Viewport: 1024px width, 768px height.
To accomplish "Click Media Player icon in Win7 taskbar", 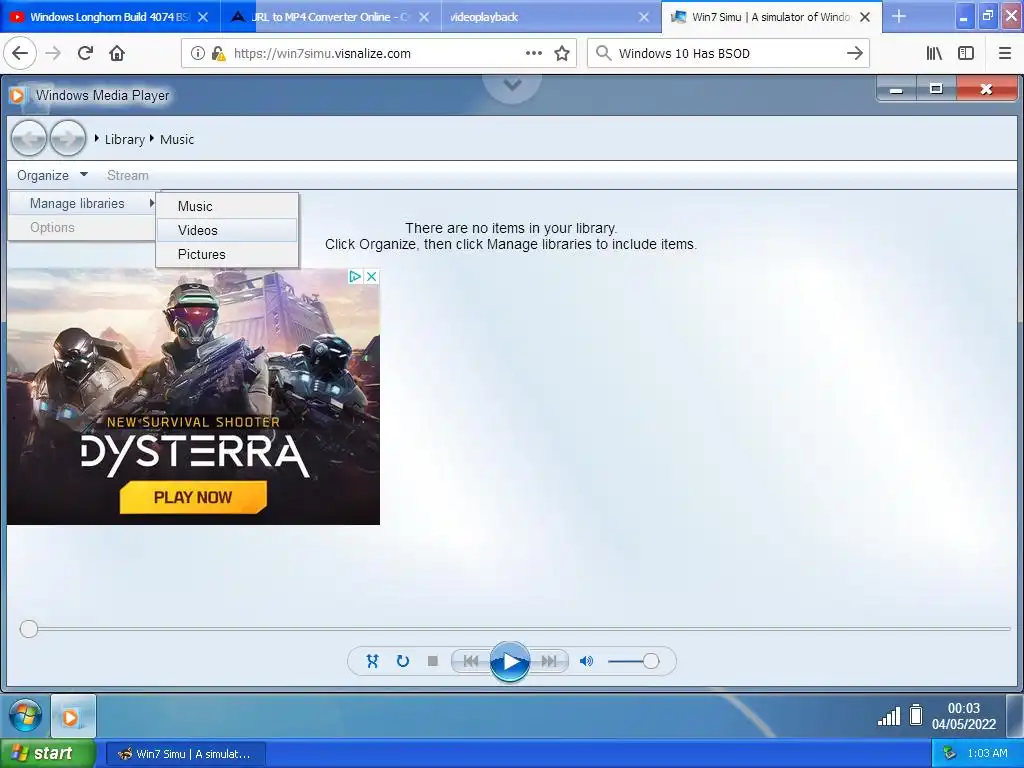I will click(x=73, y=716).
